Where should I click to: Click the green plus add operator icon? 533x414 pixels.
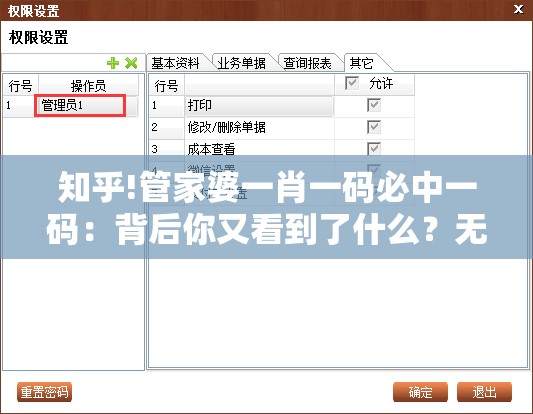pos(113,63)
